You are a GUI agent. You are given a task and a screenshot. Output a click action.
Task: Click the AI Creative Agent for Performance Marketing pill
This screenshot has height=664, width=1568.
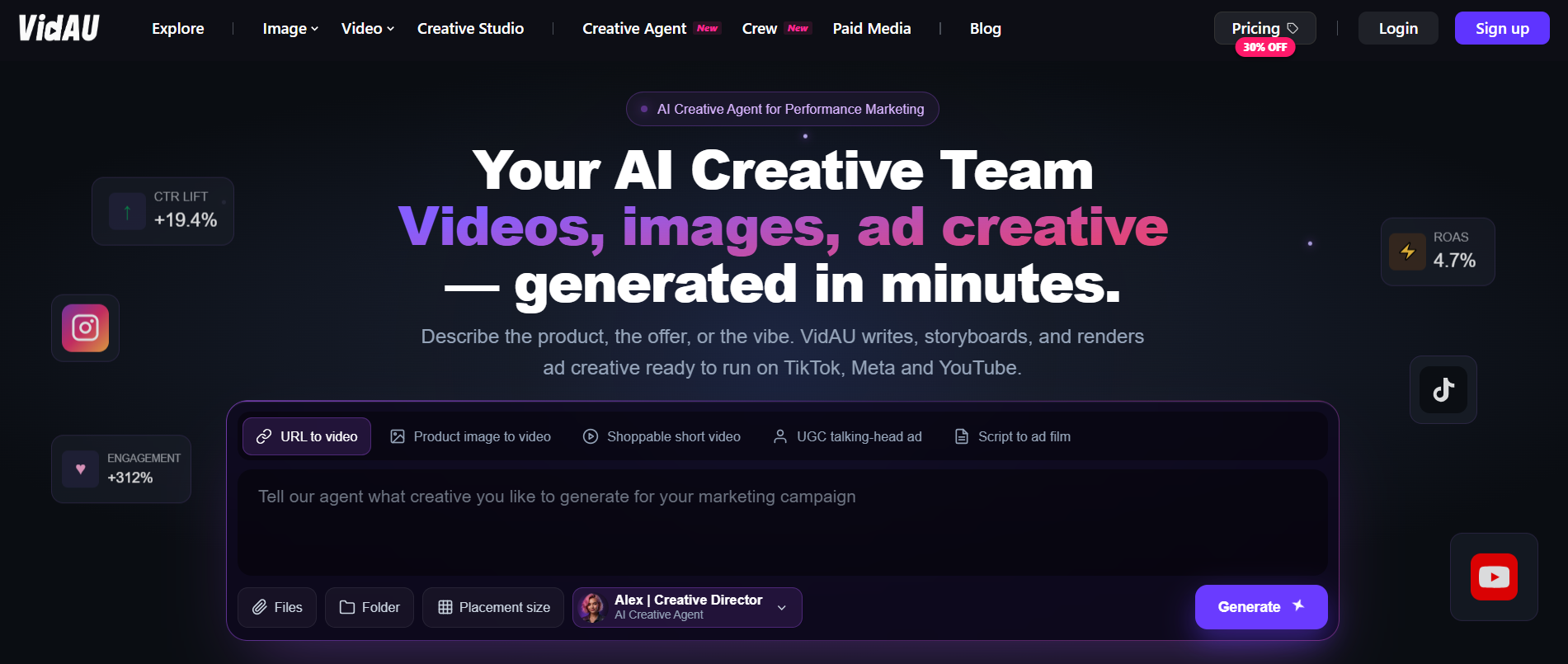[x=783, y=109]
